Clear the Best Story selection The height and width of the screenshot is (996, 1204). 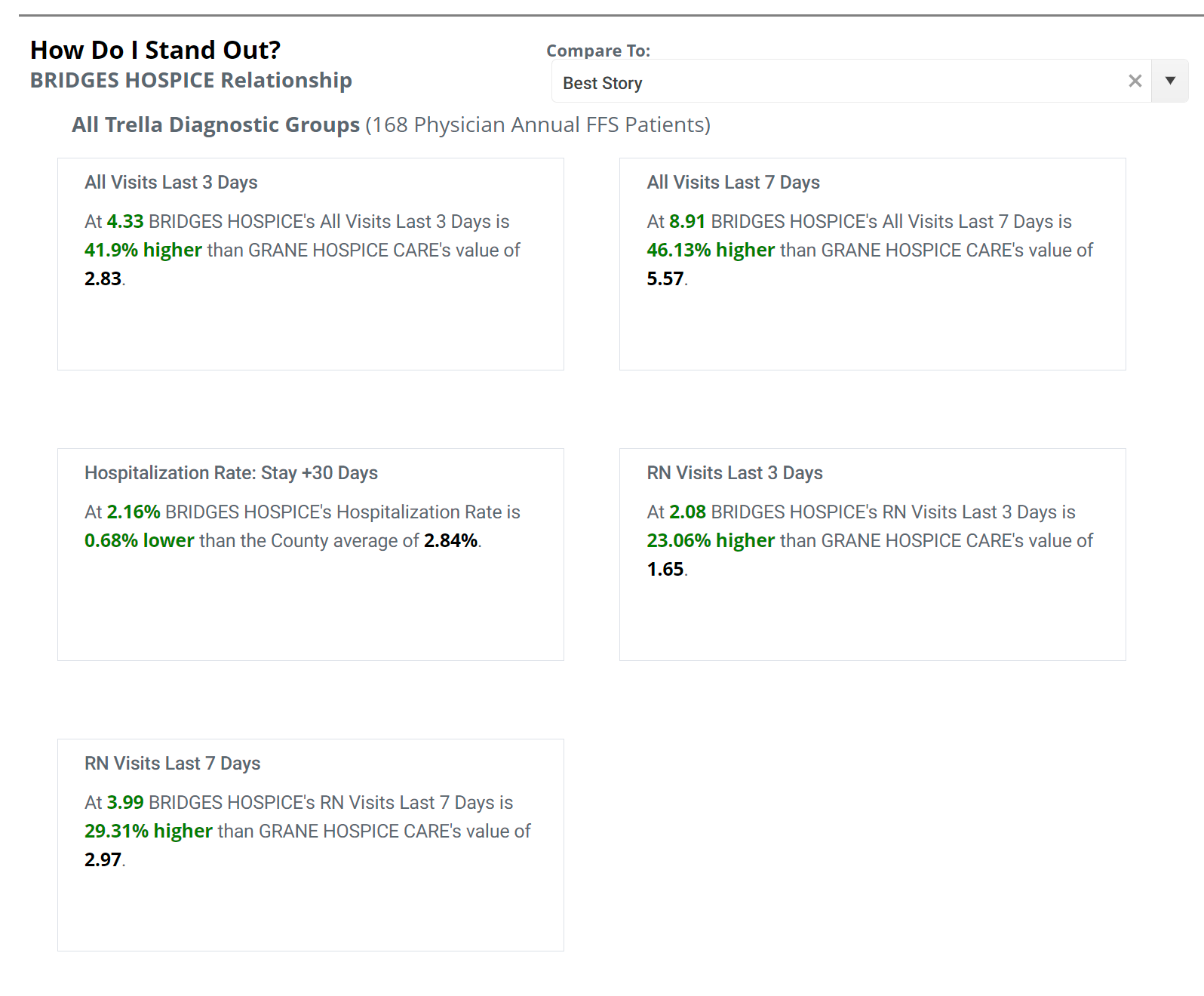click(x=1135, y=81)
